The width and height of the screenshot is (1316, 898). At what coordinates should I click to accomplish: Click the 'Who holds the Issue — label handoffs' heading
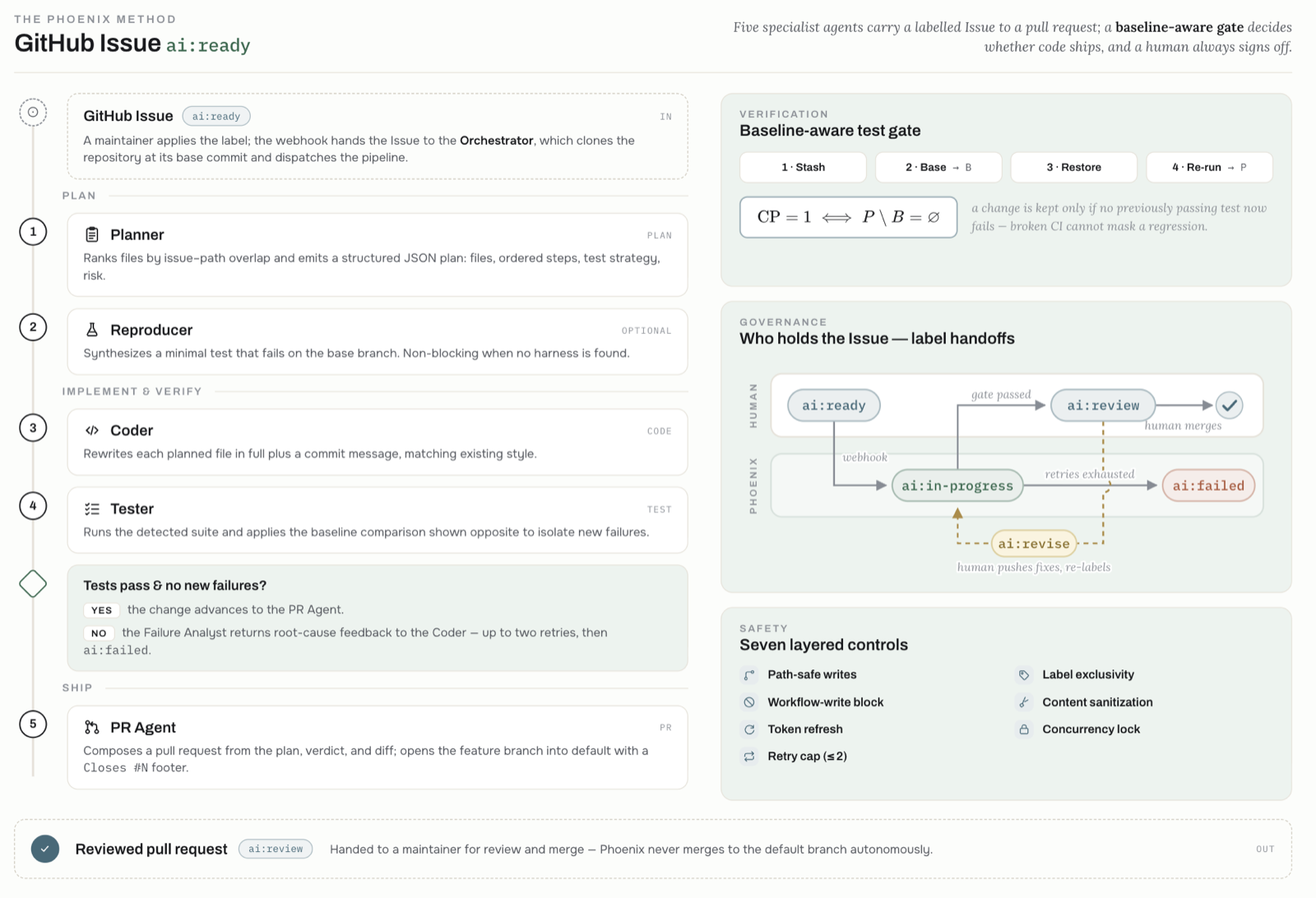[877, 339]
